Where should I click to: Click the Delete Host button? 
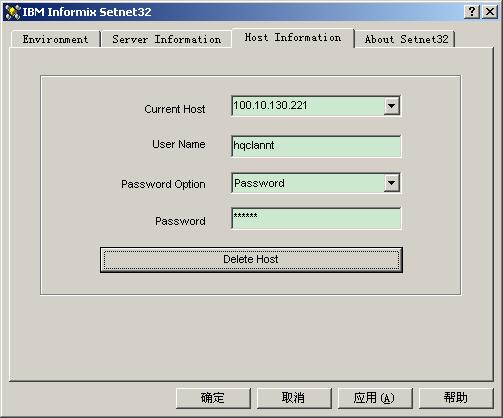point(251,260)
